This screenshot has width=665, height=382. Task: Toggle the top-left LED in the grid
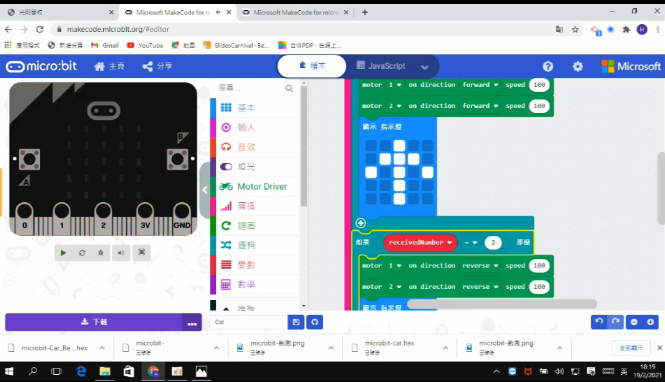(371, 146)
